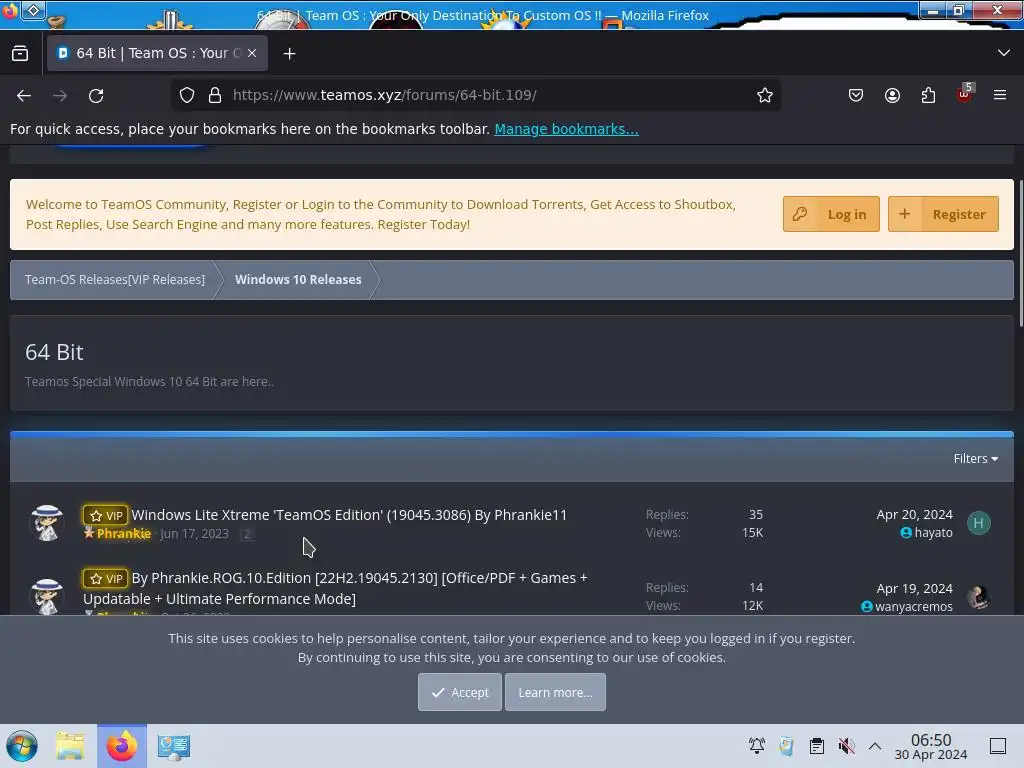Click hayato's H avatar
Screen dimensions: 1024x768
[978, 523]
